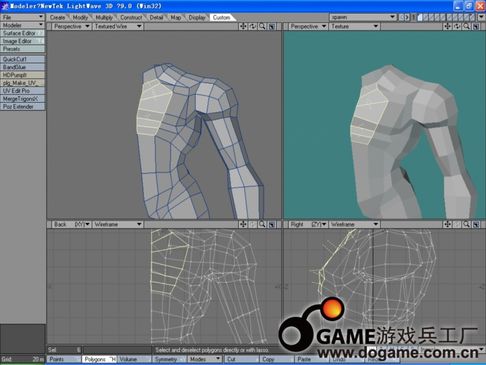Viewport: 486px width, 365px height.
Task: Open top-left viewport Perspective view dropdown
Action: pos(71,26)
